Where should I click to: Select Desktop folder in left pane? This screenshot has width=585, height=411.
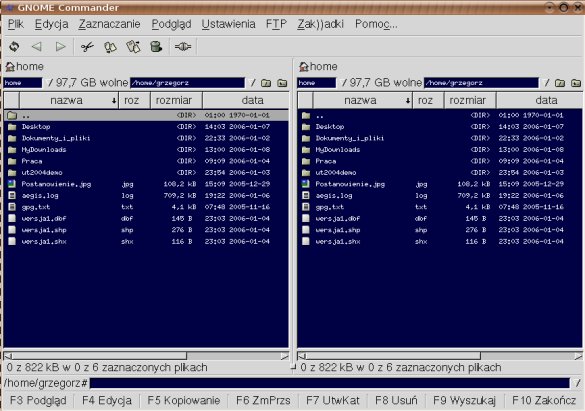146,127
